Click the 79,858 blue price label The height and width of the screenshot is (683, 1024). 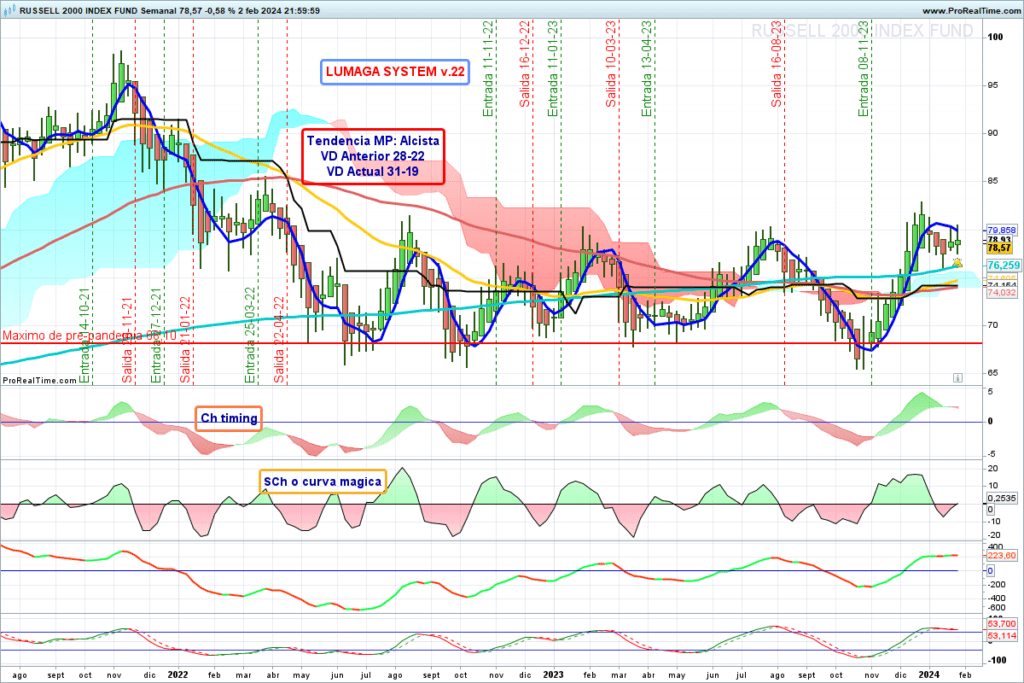point(1002,230)
